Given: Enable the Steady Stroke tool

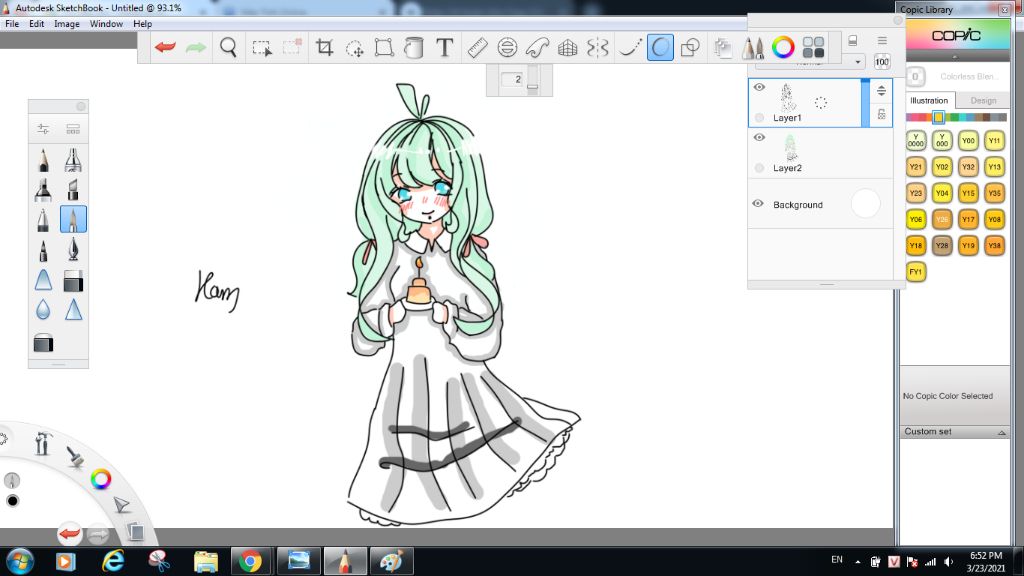Looking at the screenshot, I should click(630, 48).
